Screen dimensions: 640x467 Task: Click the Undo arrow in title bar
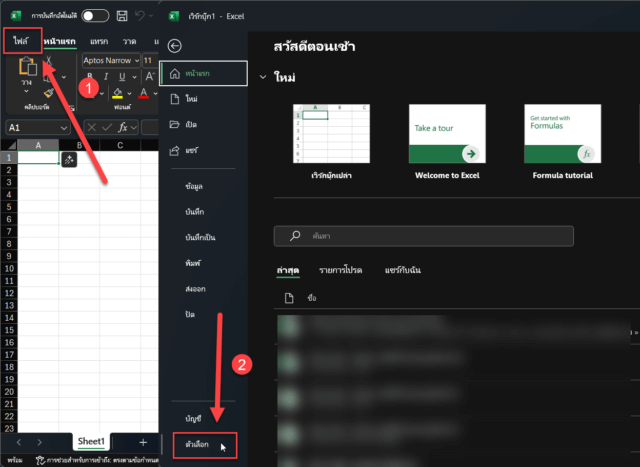coord(140,16)
